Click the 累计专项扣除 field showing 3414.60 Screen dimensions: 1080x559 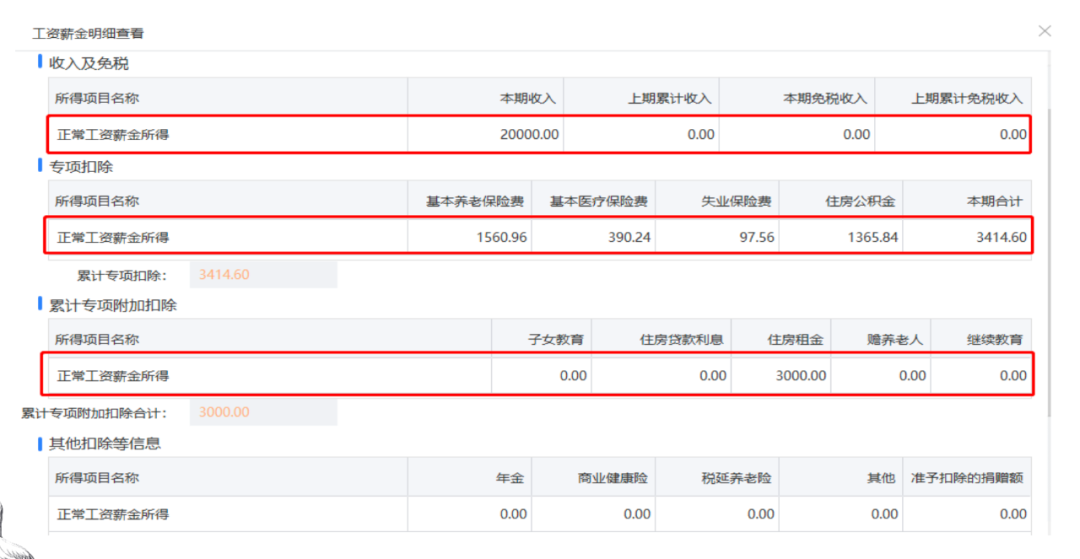pos(263,275)
